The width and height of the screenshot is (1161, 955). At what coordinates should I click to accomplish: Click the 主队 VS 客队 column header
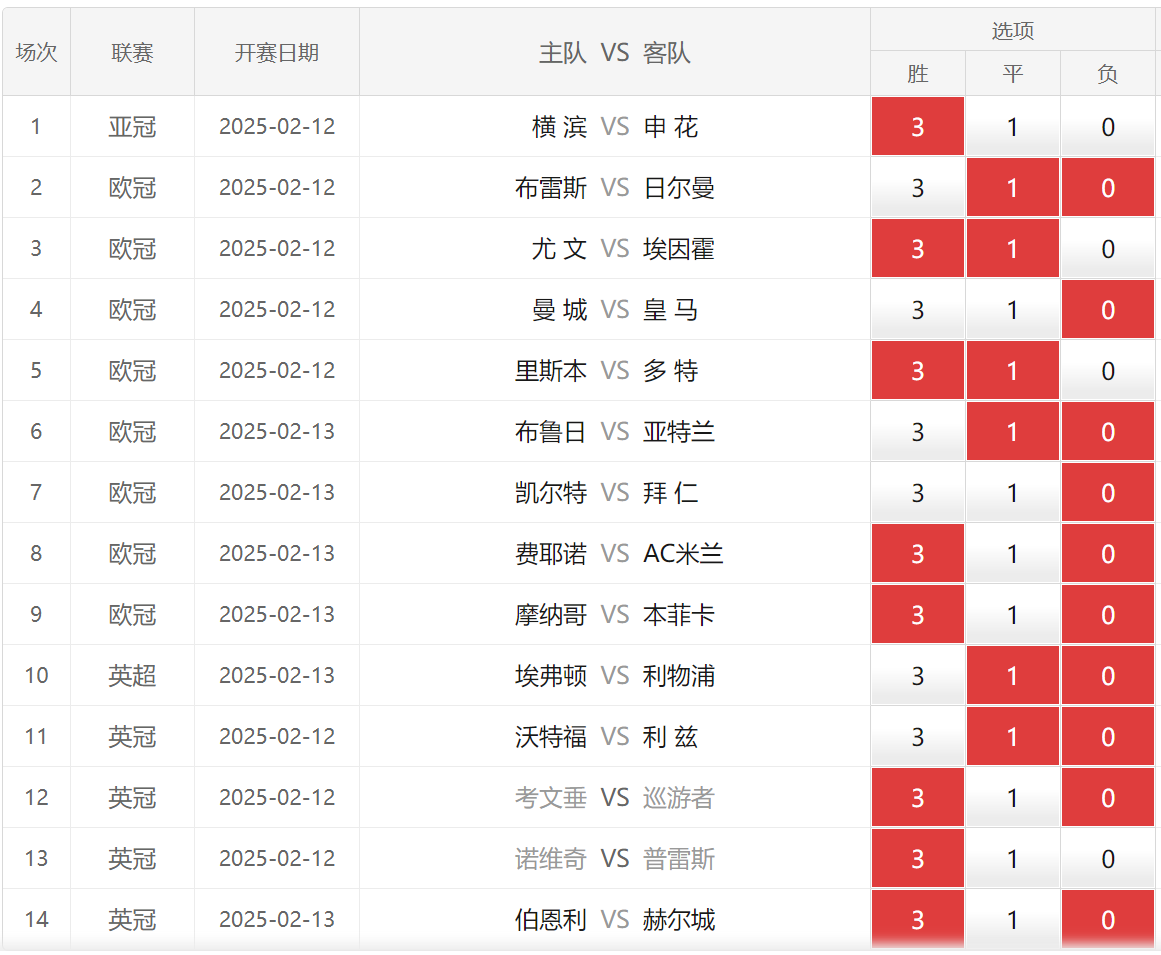(x=615, y=52)
